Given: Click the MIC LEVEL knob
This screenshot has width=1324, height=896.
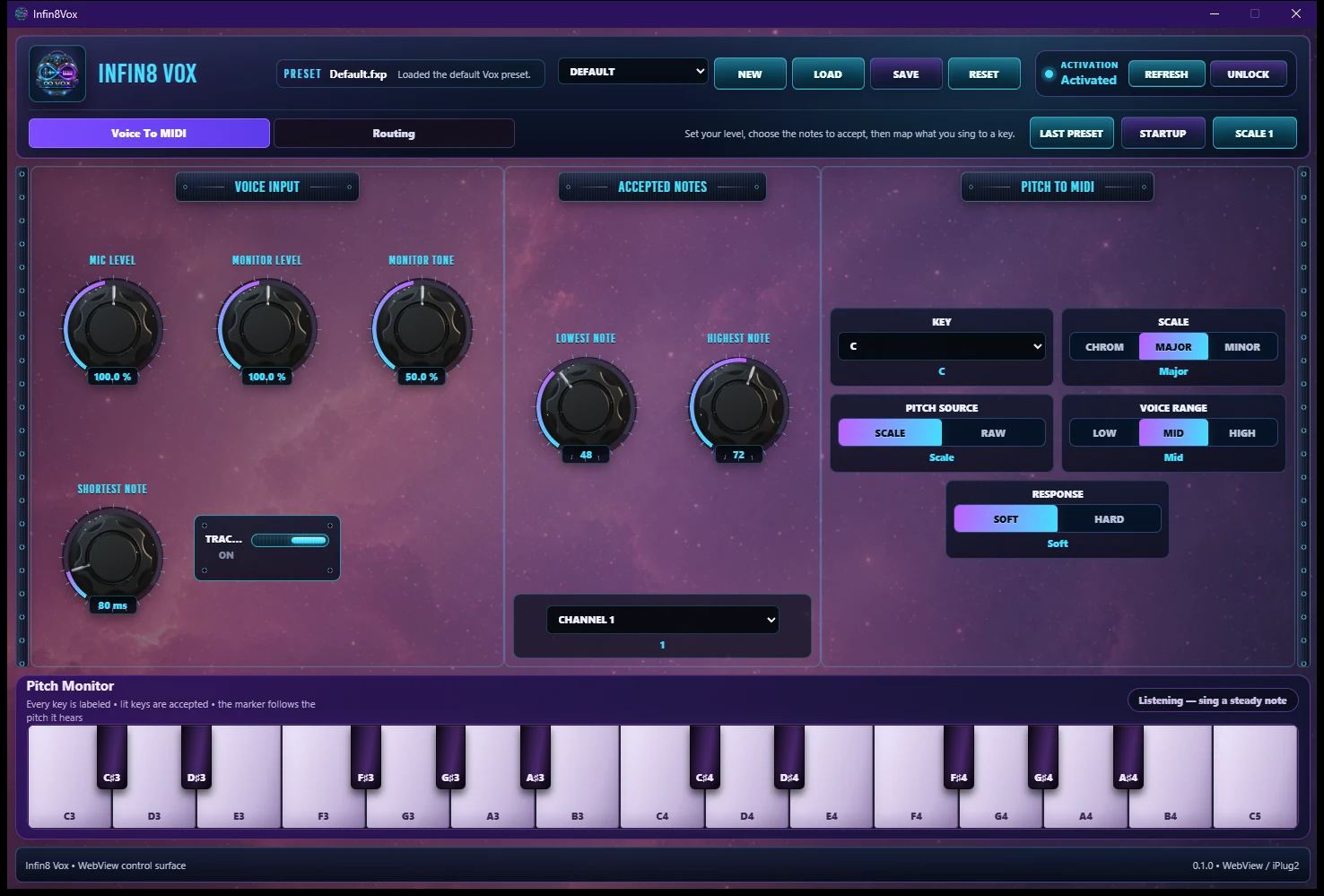Looking at the screenshot, I should [112, 327].
